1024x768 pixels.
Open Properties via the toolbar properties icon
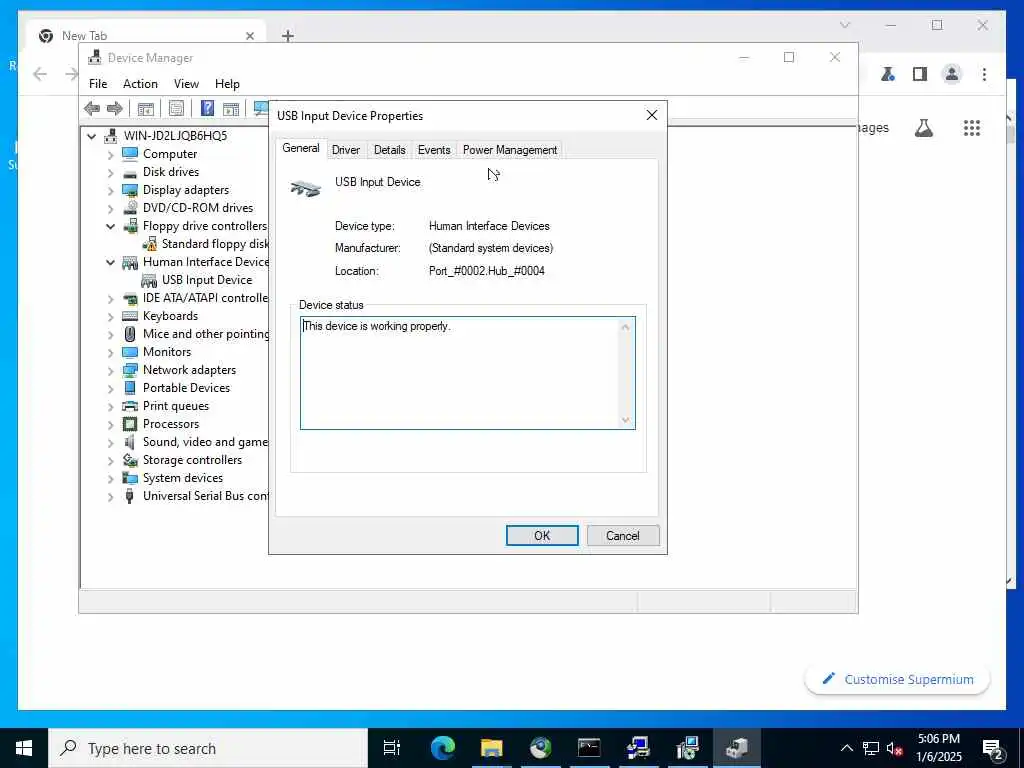coord(176,108)
